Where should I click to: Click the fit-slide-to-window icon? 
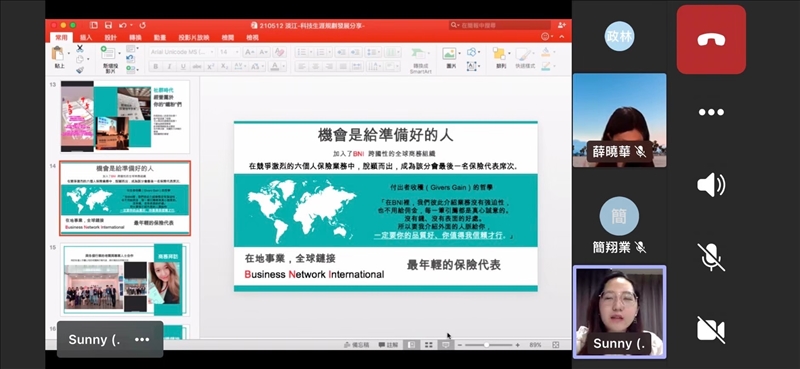click(x=556, y=345)
